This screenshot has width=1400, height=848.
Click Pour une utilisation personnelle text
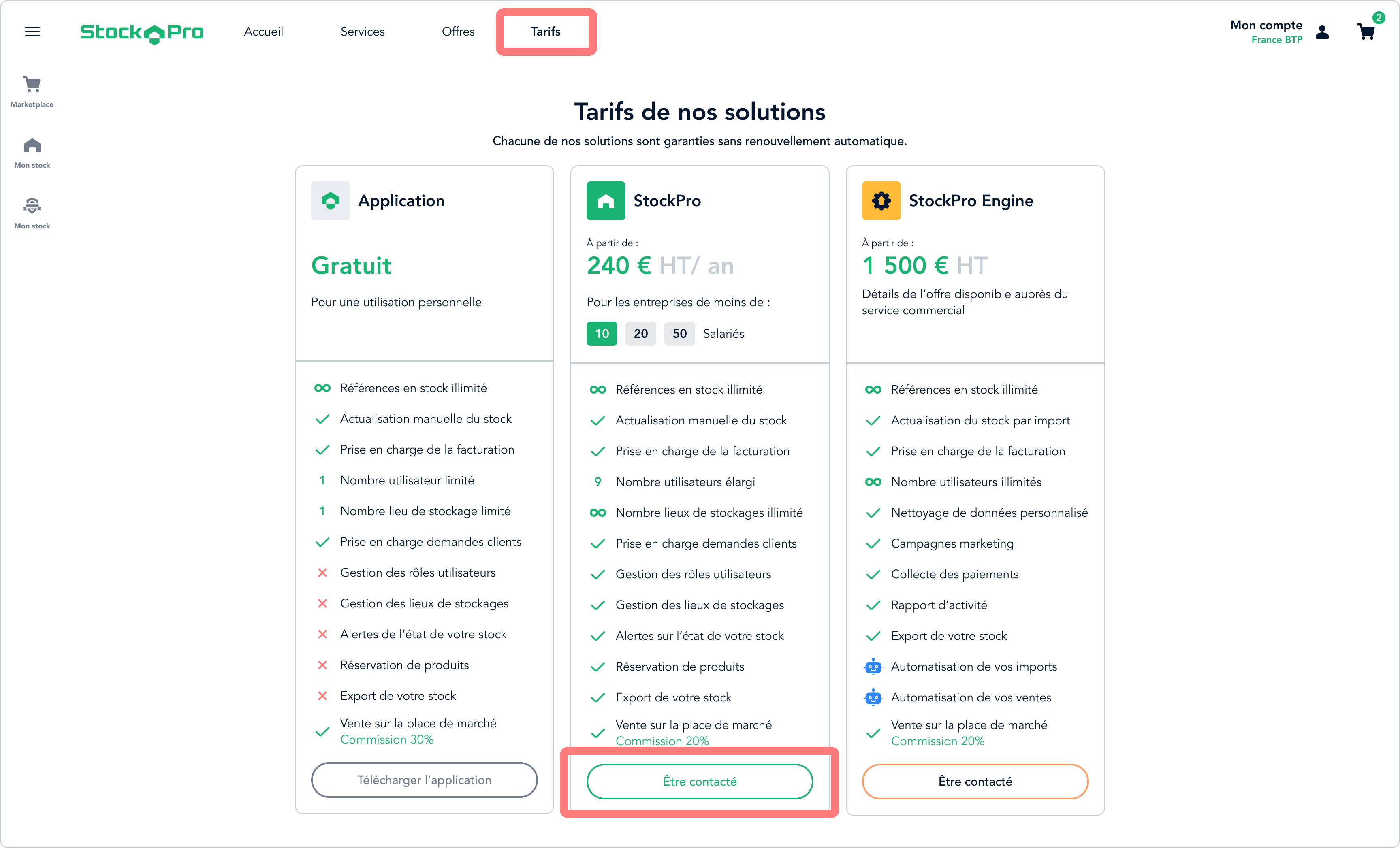pos(396,302)
